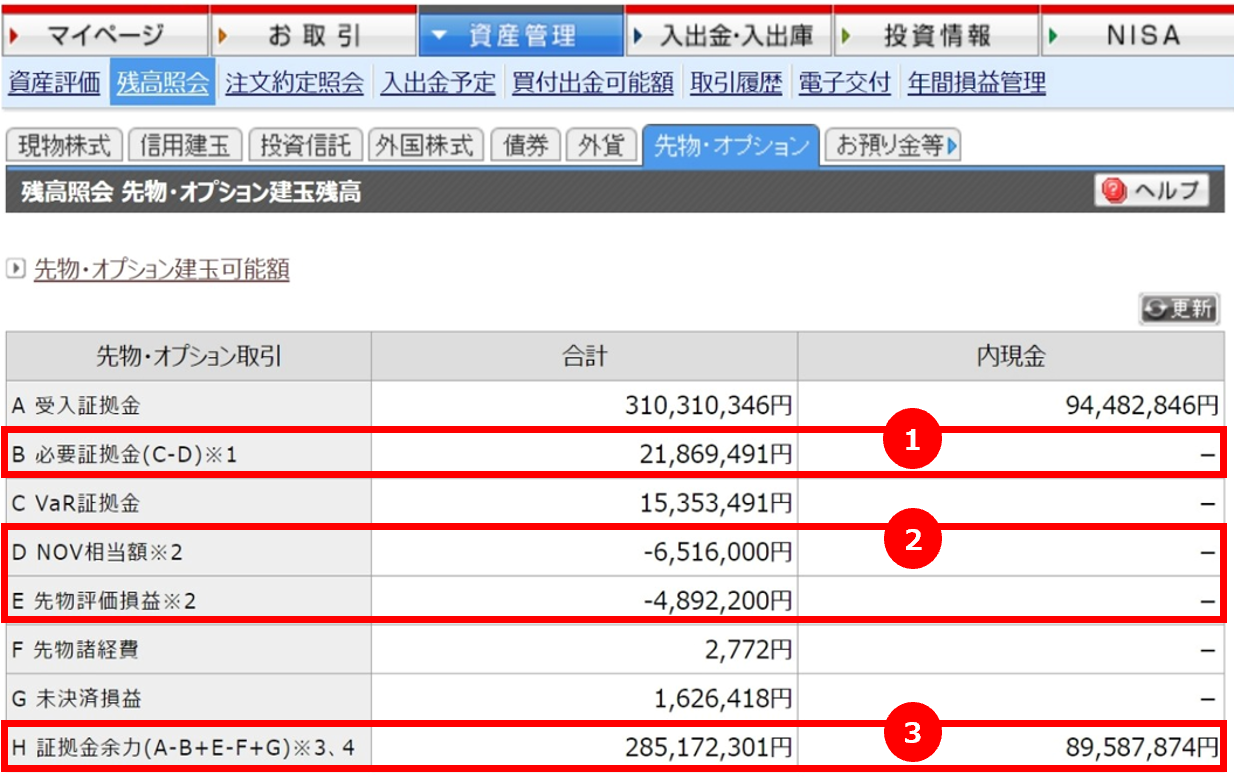The width and height of the screenshot is (1234, 780).
Task: Switch to the 外国株式 tab
Action: point(425,143)
